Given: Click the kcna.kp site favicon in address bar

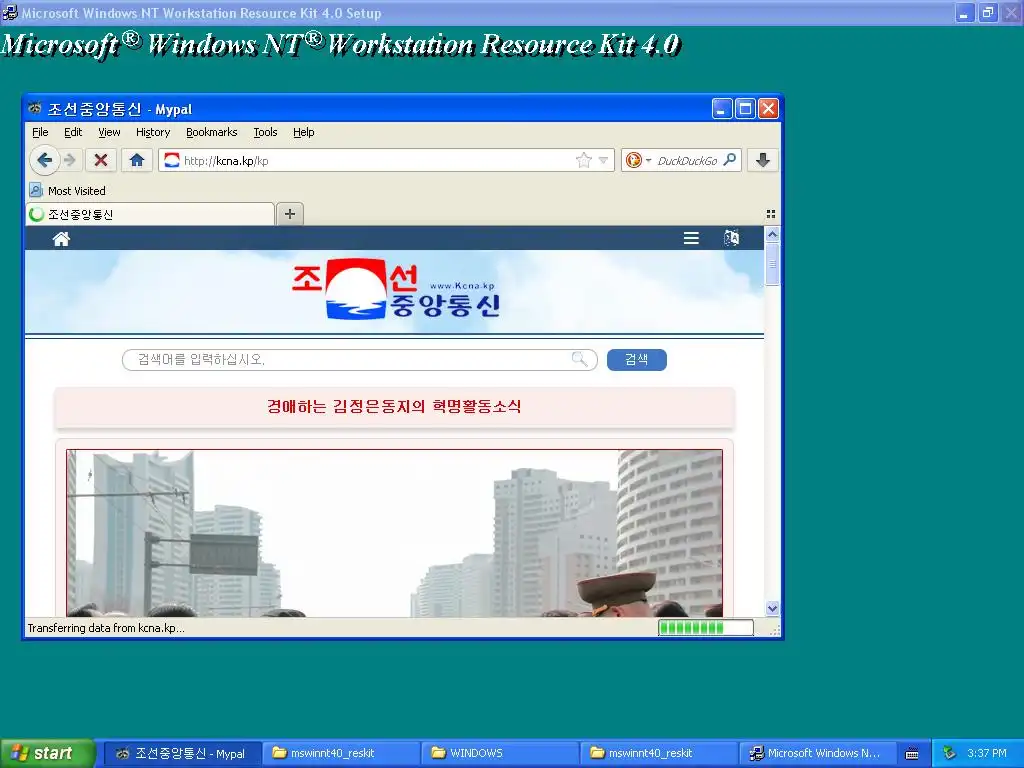Looking at the screenshot, I should 171,160.
